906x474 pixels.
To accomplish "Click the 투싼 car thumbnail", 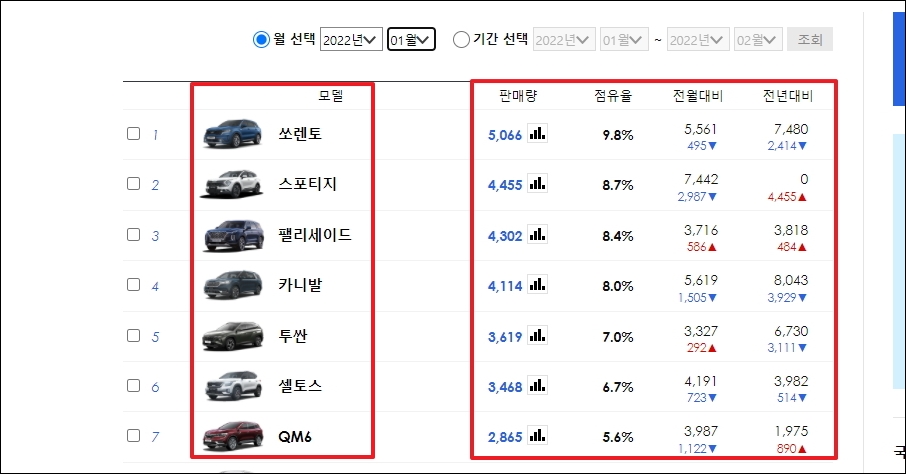I will point(232,336).
